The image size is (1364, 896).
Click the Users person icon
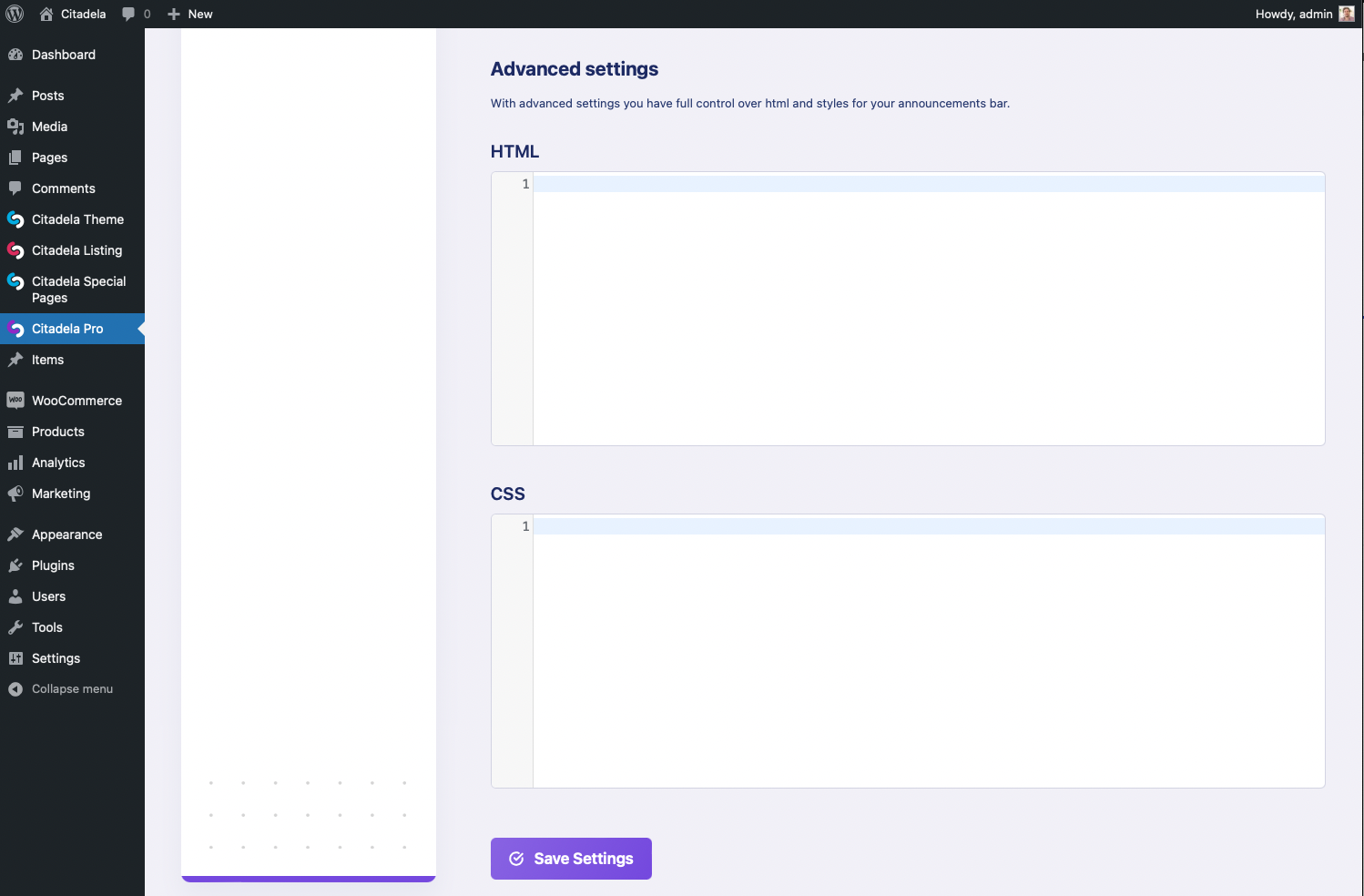pos(15,596)
